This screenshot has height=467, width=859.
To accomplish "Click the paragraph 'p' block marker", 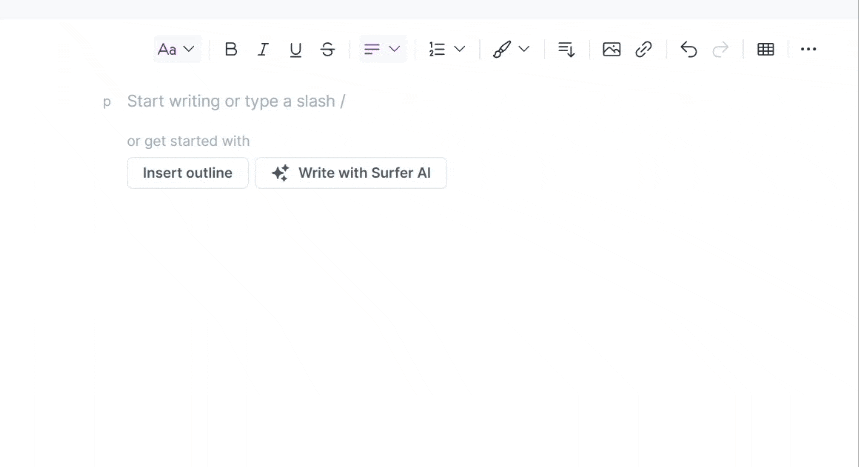I will pyautogui.click(x=107, y=102).
